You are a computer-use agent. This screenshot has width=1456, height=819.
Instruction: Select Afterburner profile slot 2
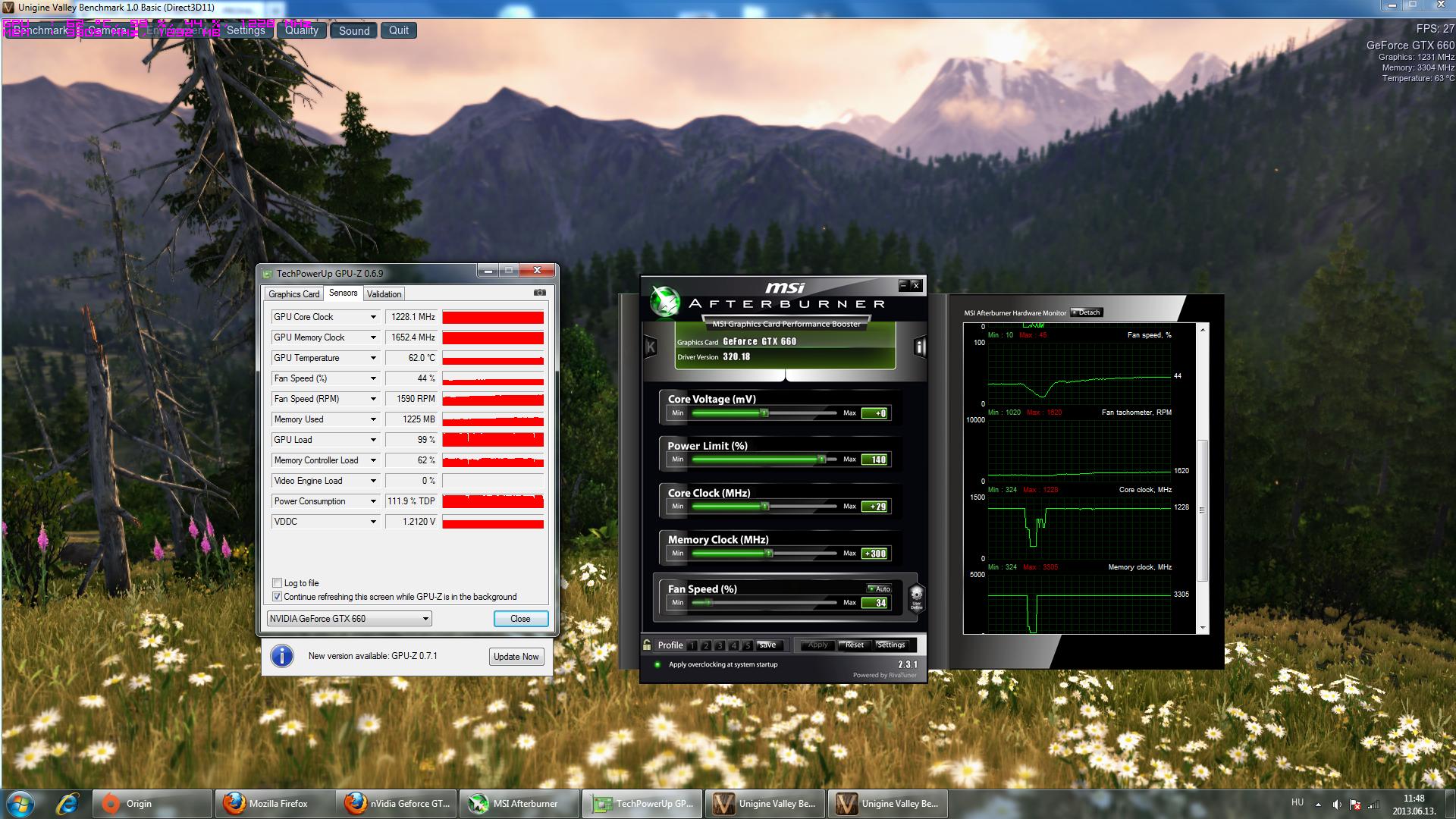coord(706,645)
